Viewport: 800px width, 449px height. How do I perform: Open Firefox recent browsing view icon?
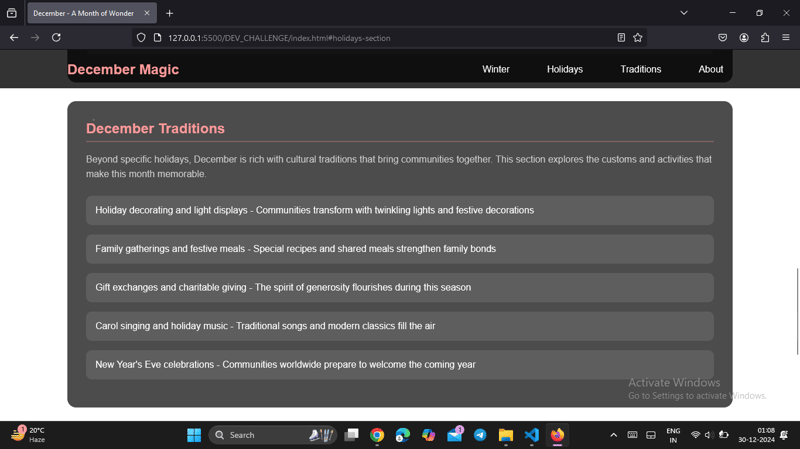(12, 13)
